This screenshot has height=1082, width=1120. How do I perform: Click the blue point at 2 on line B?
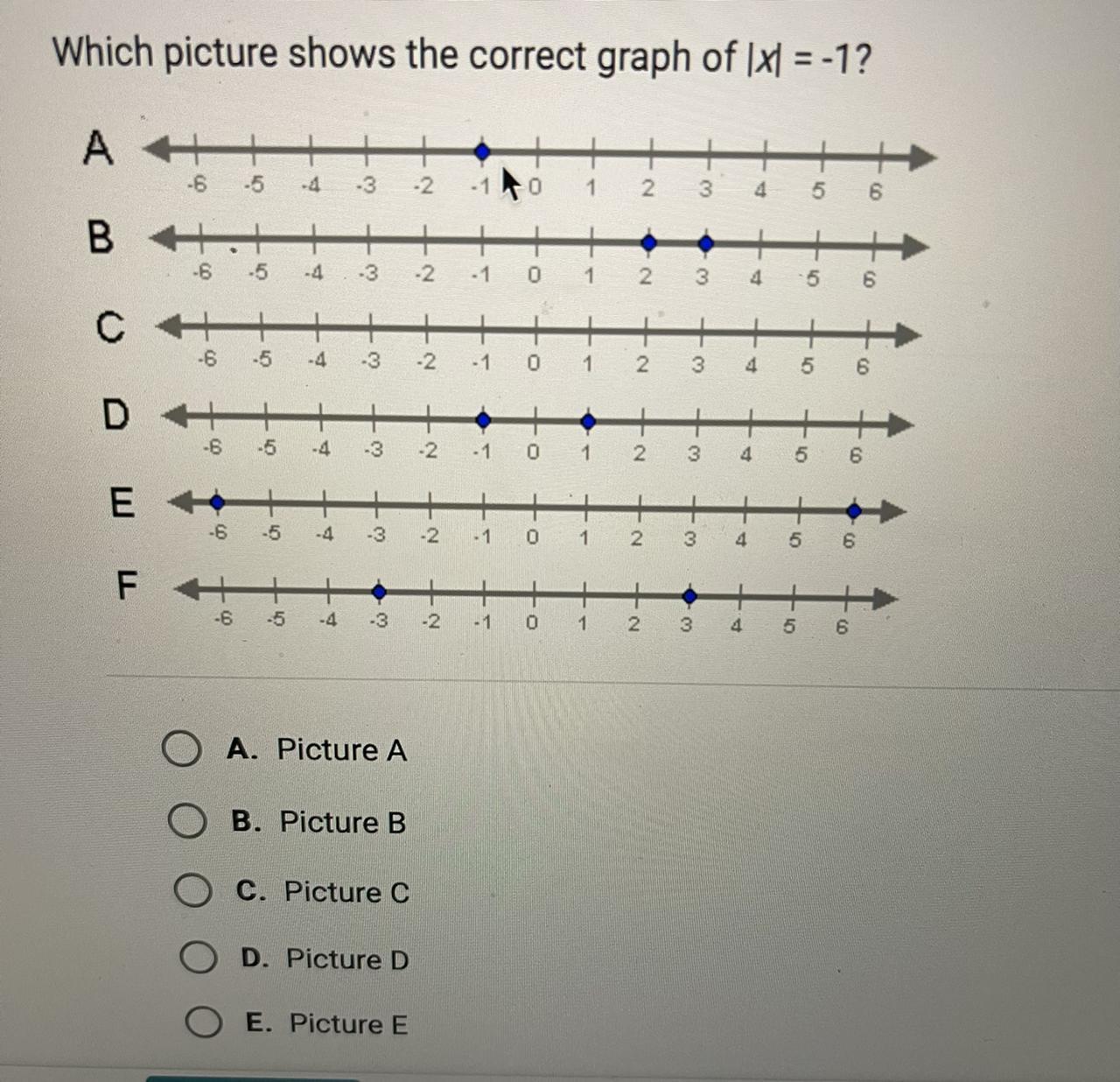[648, 242]
